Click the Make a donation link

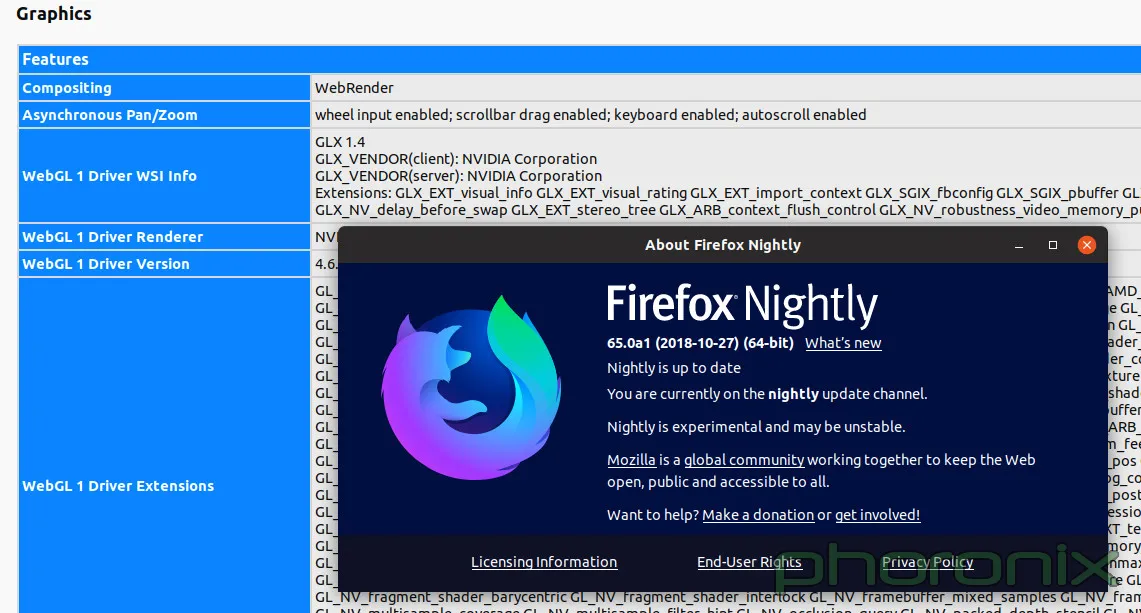[x=758, y=515]
